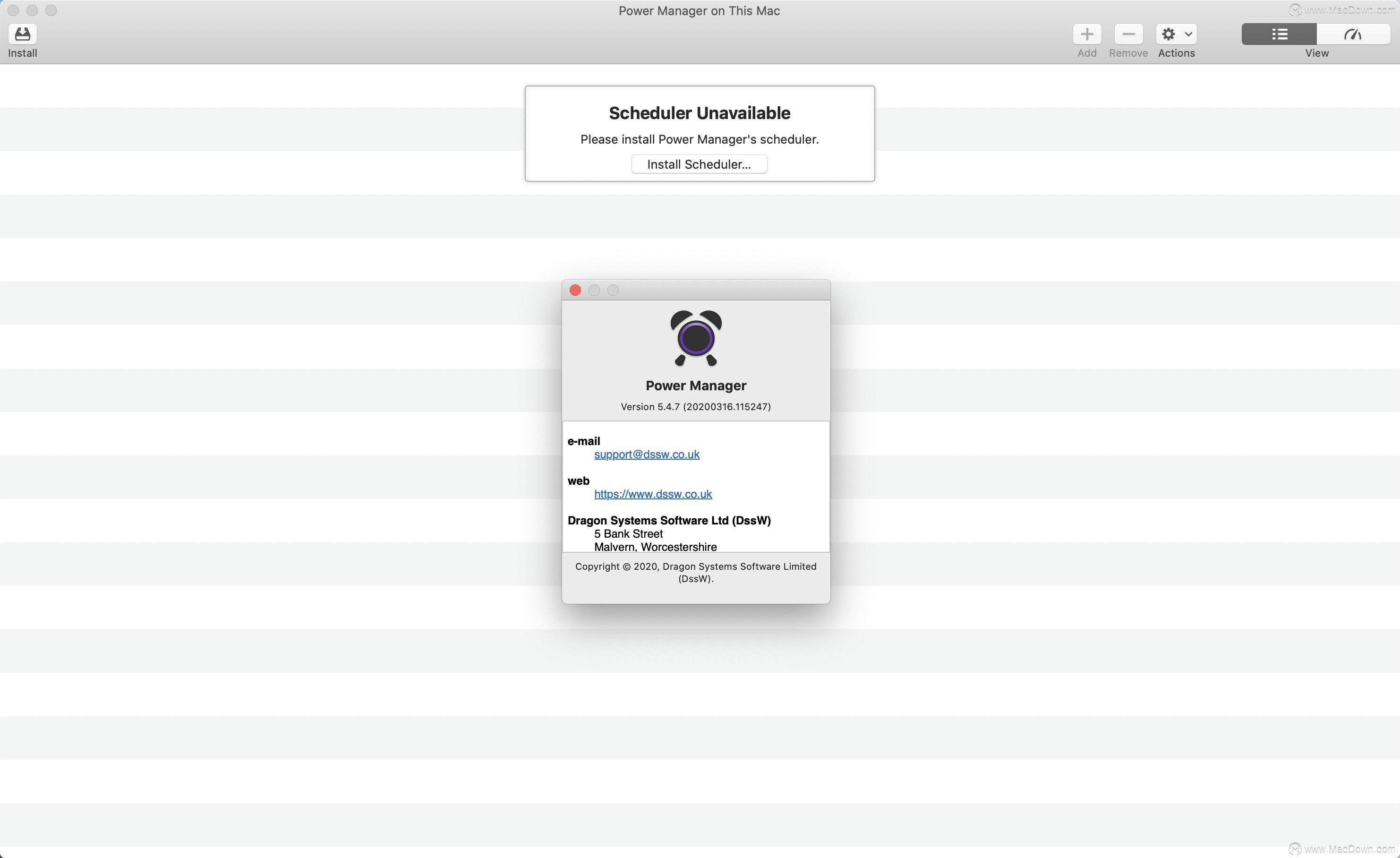This screenshot has width=1400, height=858.
Task: Click the Add plus toolbar button
Action: (x=1086, y=34)
